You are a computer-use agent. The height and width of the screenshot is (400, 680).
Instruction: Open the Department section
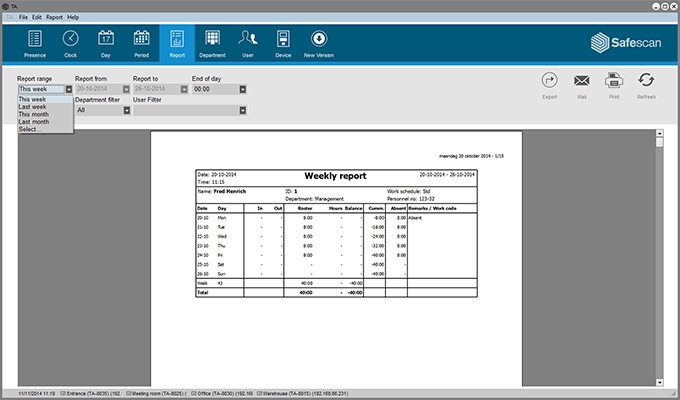212,43
